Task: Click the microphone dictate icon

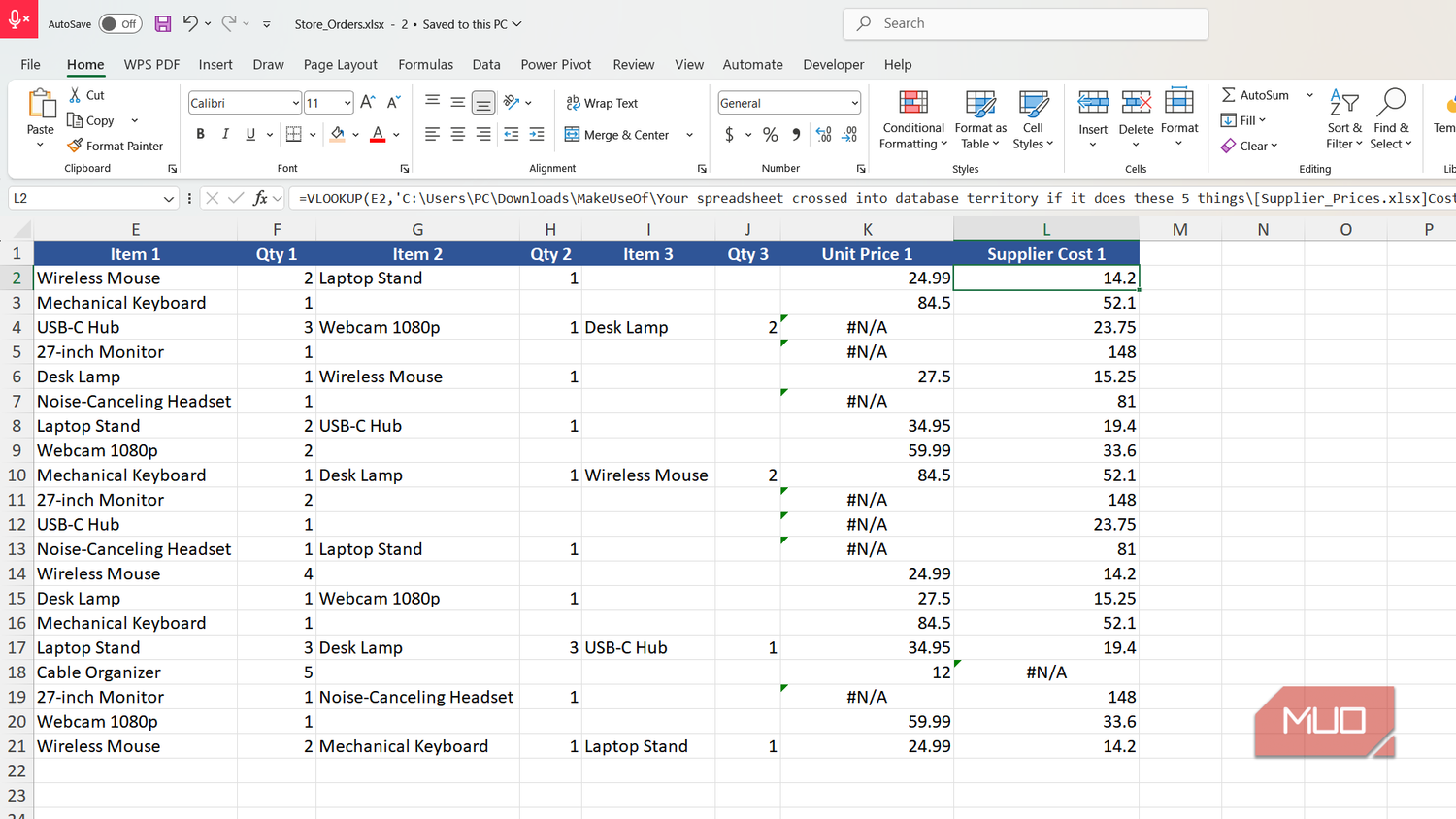Action: (18, 18)
